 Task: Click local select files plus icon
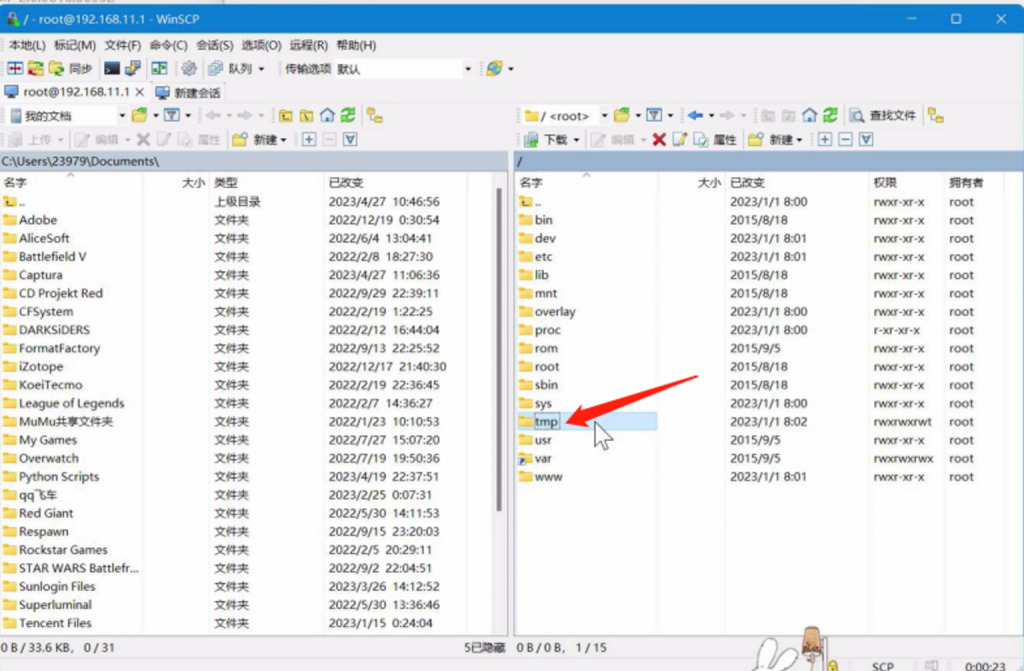coord(309,139)
